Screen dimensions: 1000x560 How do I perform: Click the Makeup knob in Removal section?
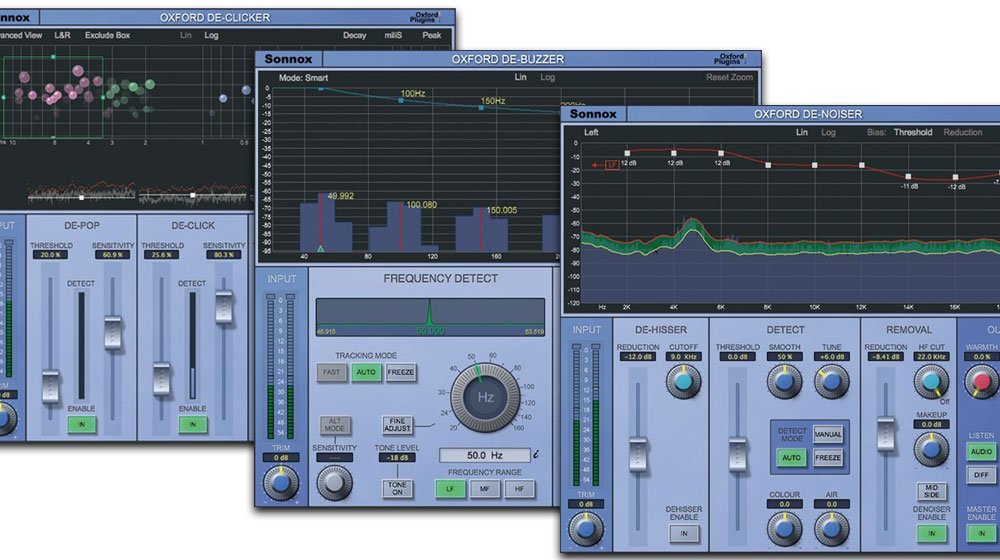(x=931, y=449)
